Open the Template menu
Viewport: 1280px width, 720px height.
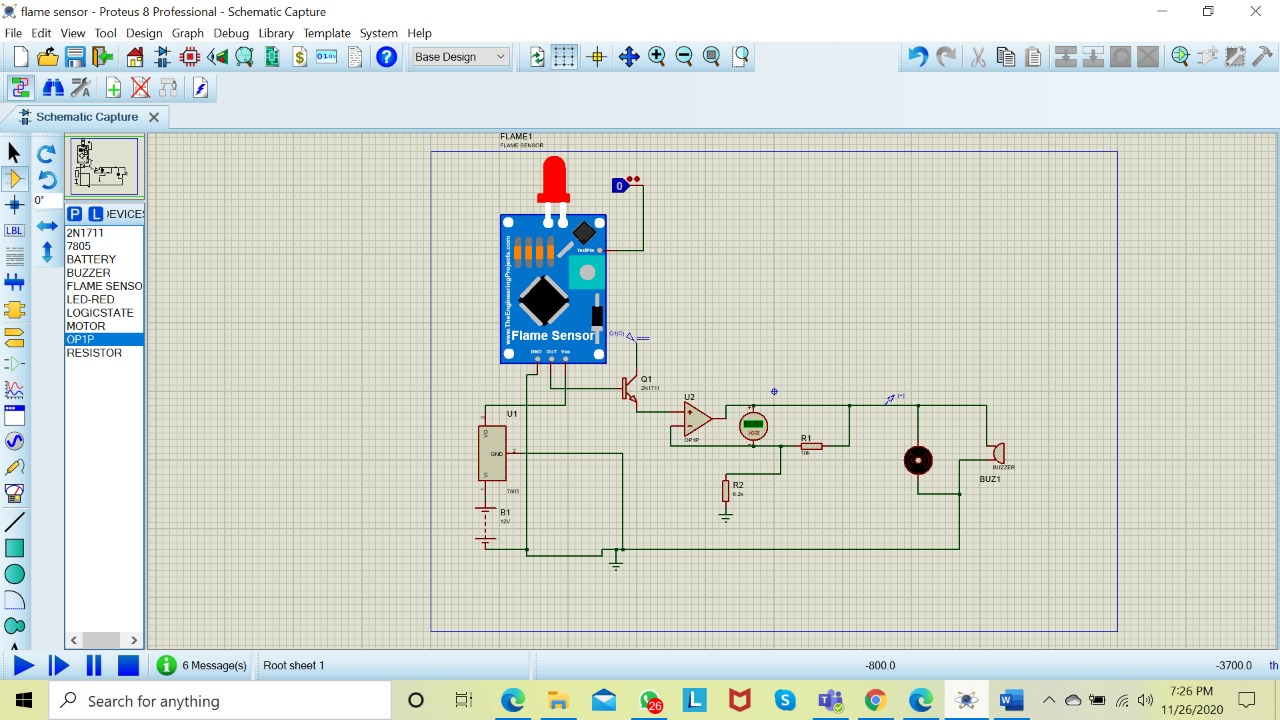coord(327,33)
